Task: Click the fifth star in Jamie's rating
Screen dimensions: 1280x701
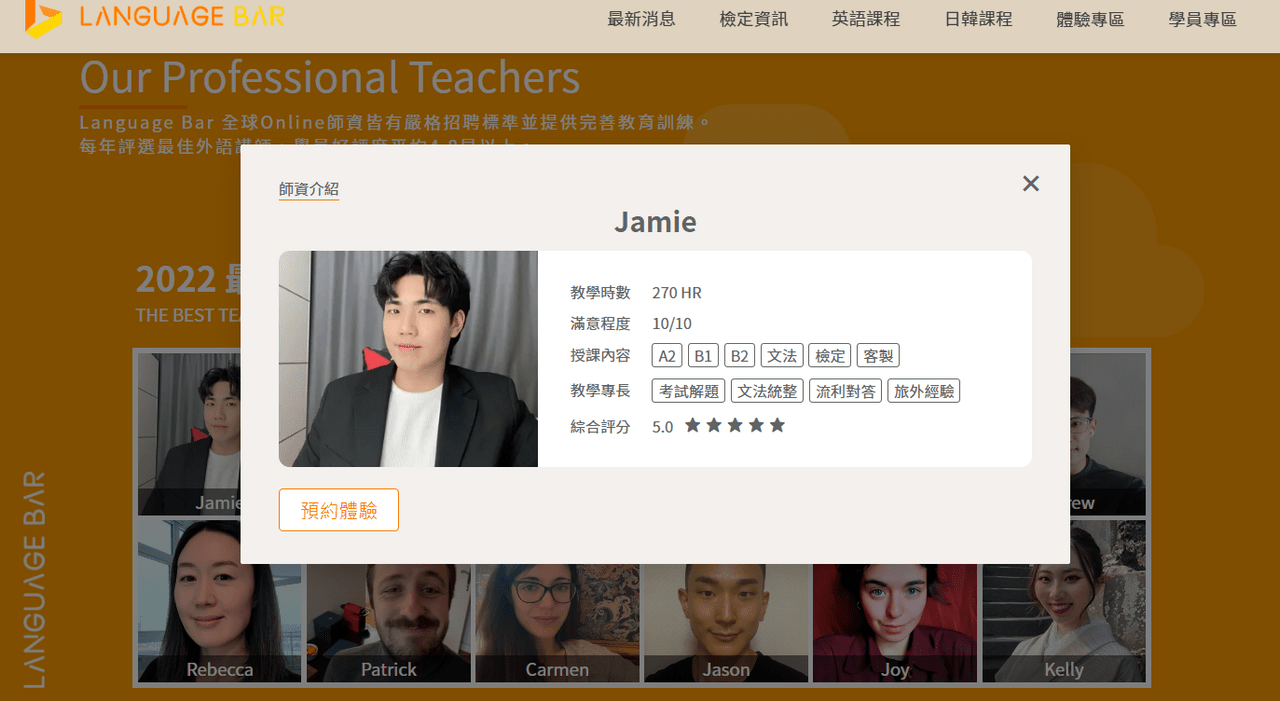Action: tap(777, 425)
